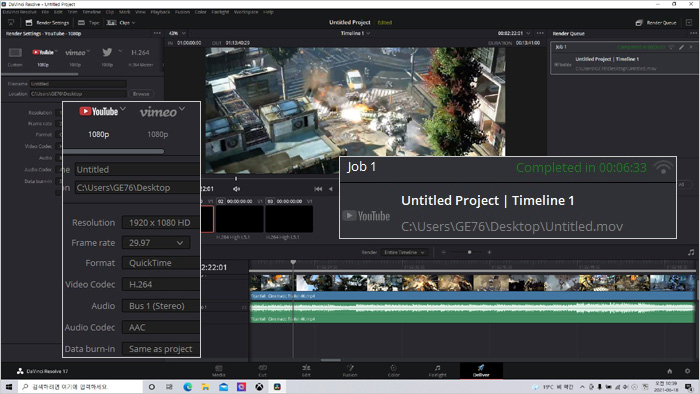Click the timeline playhead marker
Image resolution: width=700 pixels, height=394 pixels.
293,262
